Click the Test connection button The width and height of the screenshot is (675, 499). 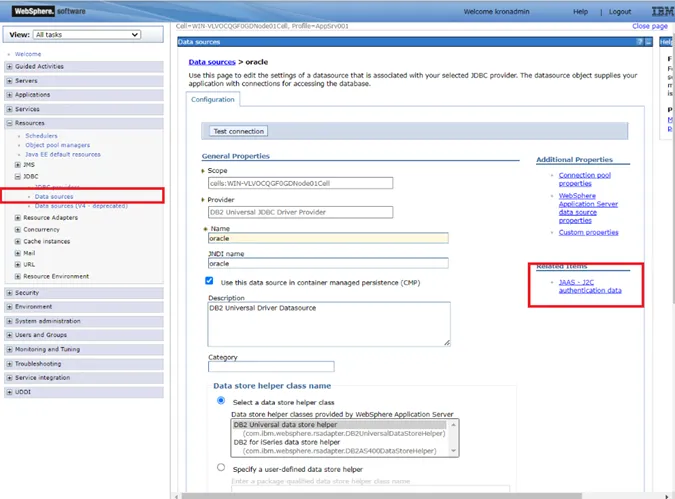[238, 131]
